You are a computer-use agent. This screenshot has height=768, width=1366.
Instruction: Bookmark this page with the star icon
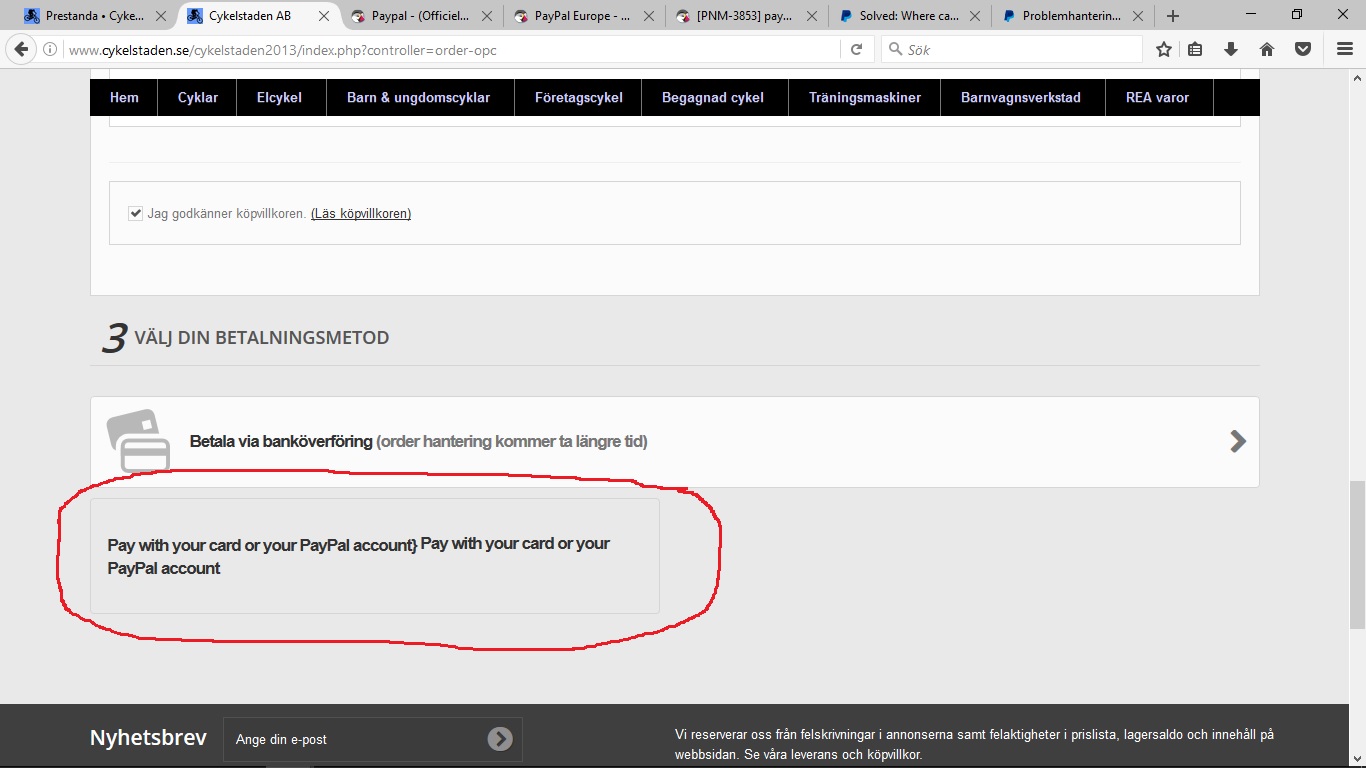tap(1164, 49)
